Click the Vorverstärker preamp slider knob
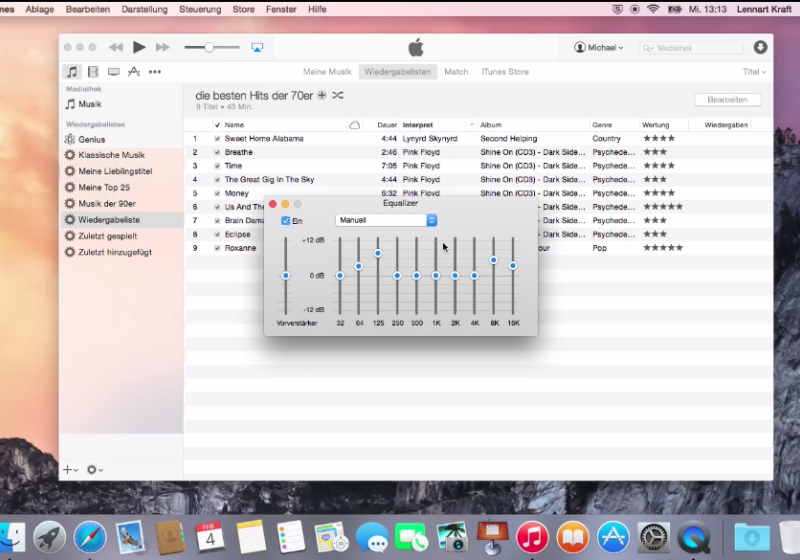This screenshot has height=560, width=800. pyautogui.click(x=286, y=276)
